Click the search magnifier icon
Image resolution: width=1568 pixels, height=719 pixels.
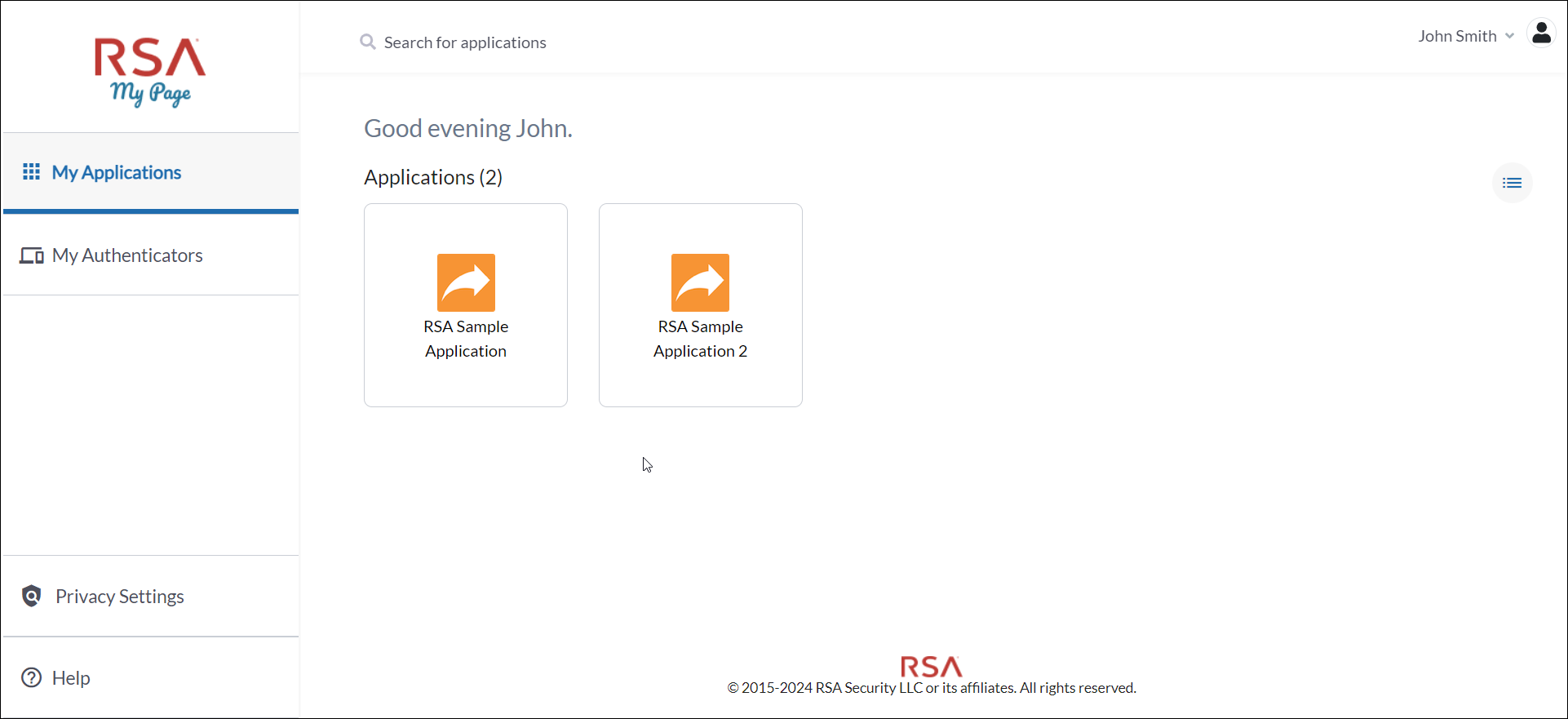point(368,42)
